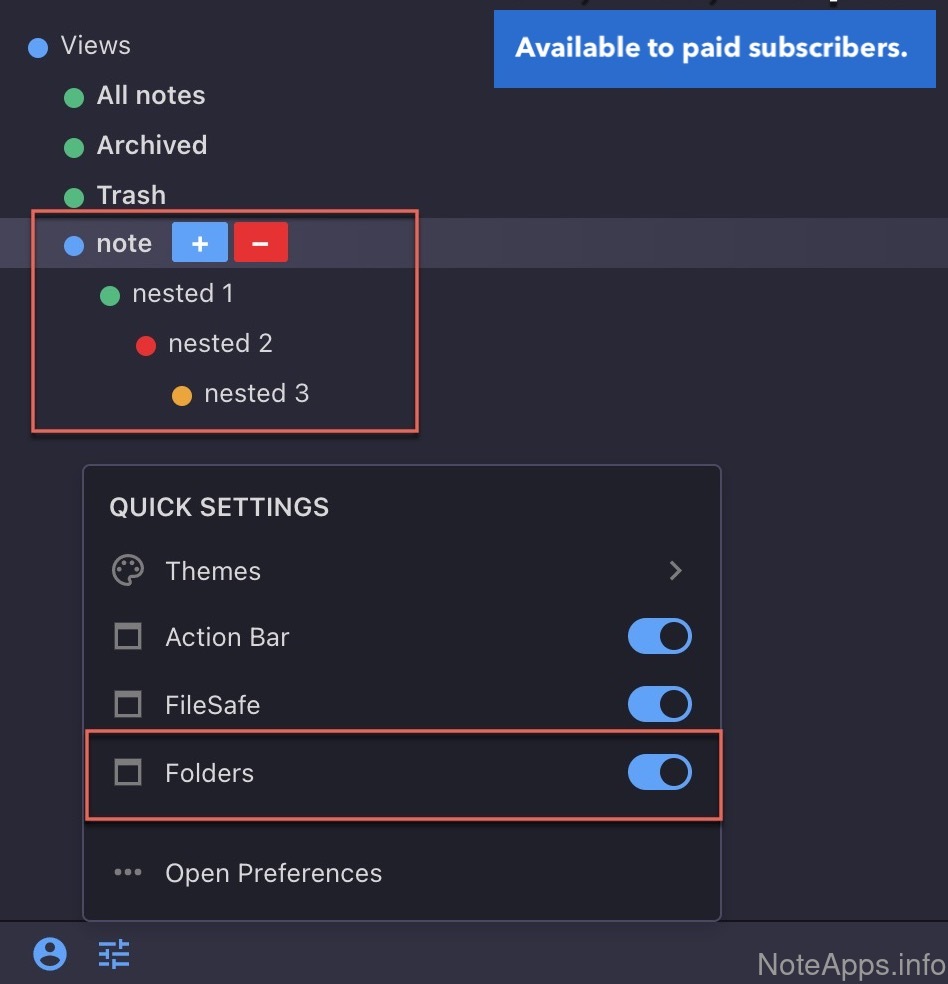Show the All notes view
948x984 pixels.
point(150,96)
